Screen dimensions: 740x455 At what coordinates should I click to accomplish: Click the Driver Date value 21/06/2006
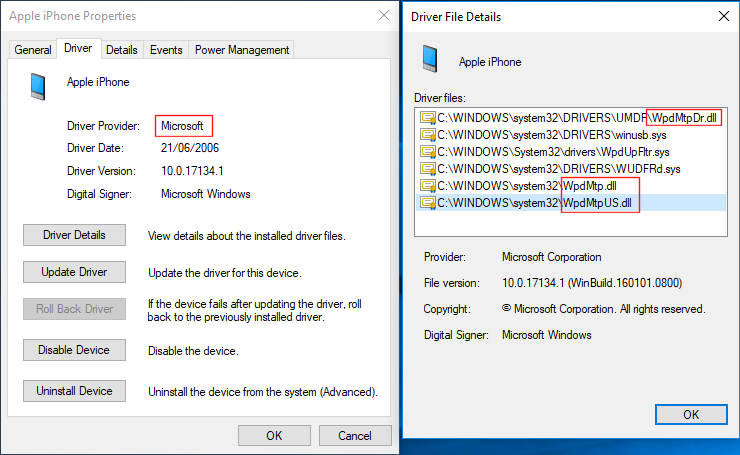pos(190,148)
